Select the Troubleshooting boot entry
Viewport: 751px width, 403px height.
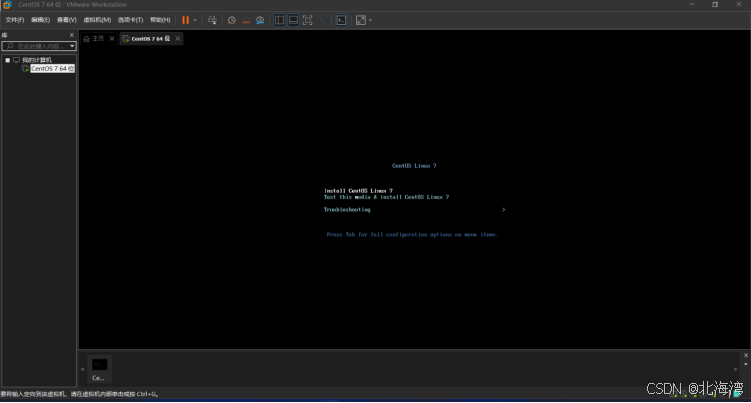coord(347,209)
